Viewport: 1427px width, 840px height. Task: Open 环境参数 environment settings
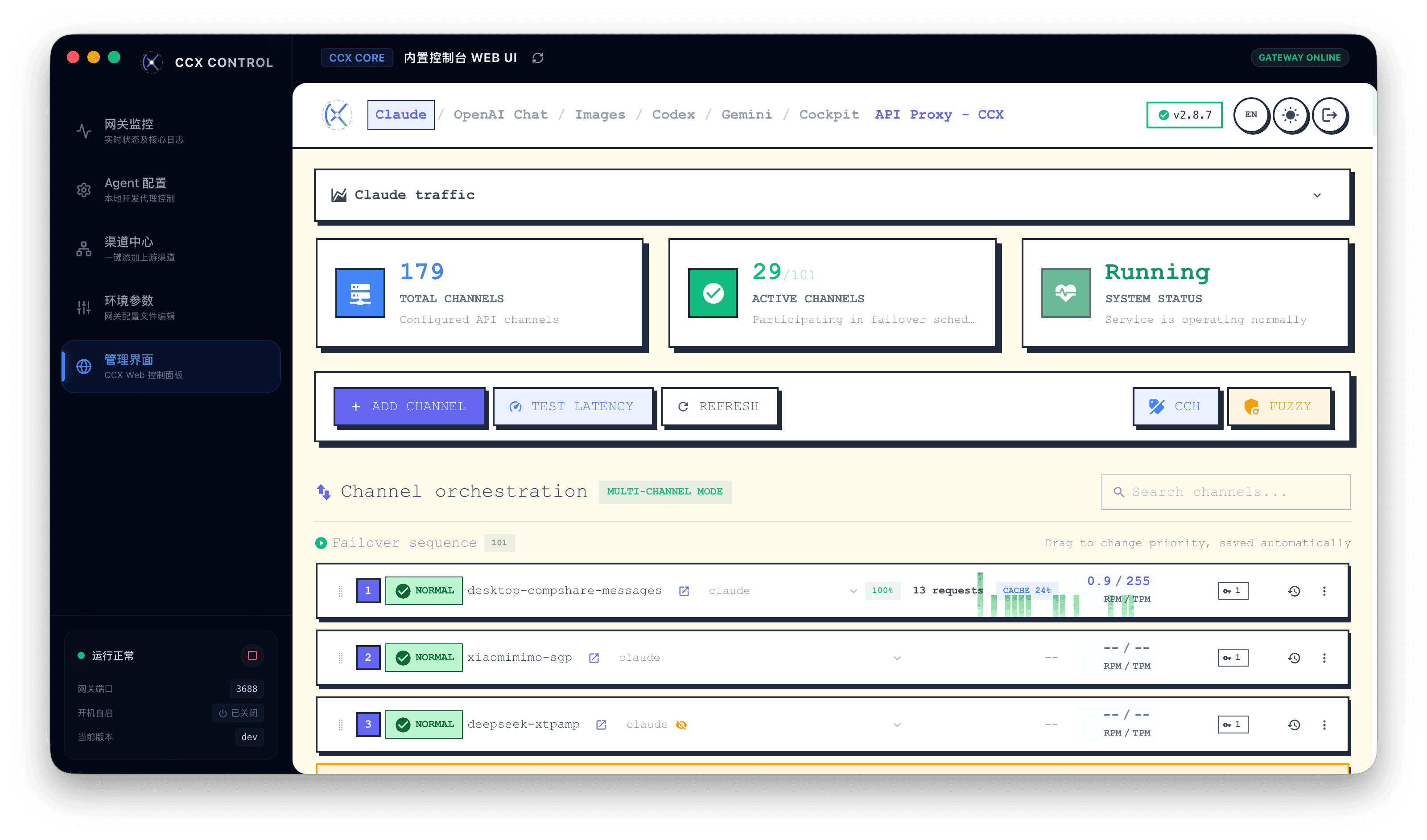[x=170, y=307]
